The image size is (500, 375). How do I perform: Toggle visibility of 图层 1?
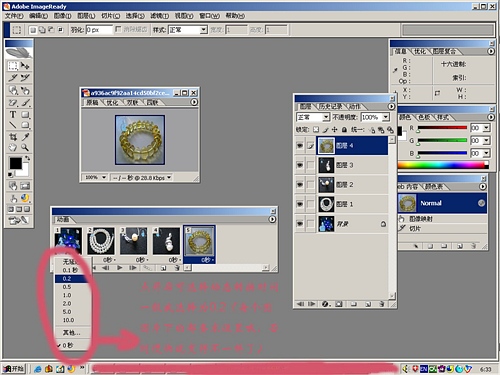(x=300, y=204)
